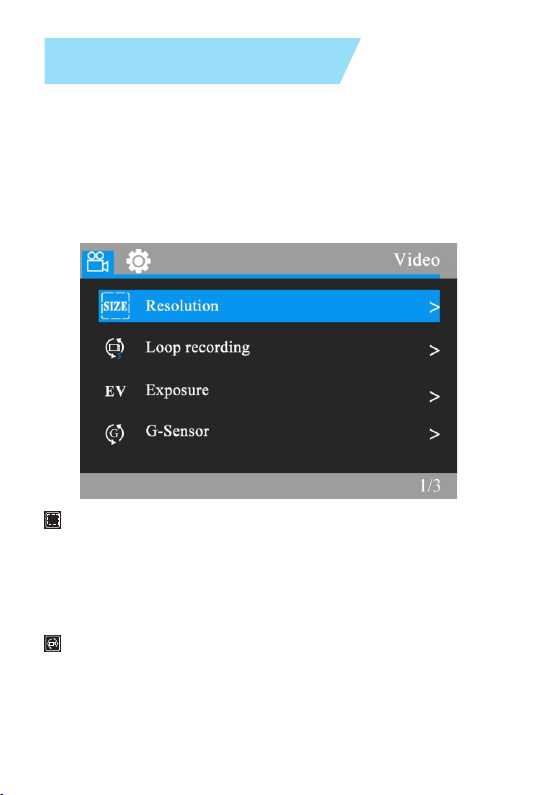Choose the G-Sensor menu item
Image resolution: width=540 pixels, height=795 pixels.
269,432
